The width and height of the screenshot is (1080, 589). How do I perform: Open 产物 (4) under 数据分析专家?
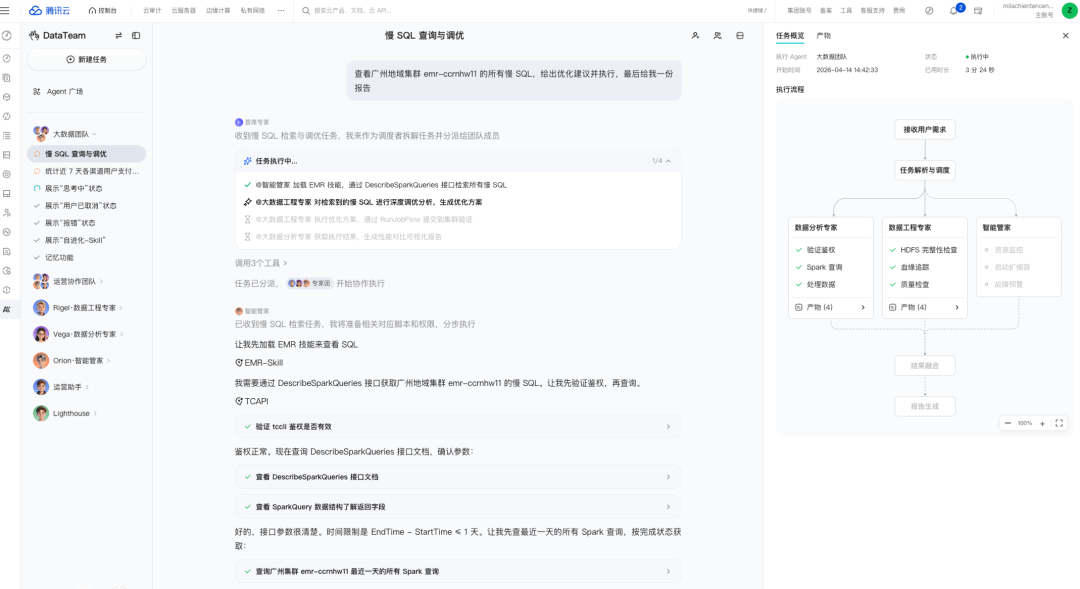[831, 307]
